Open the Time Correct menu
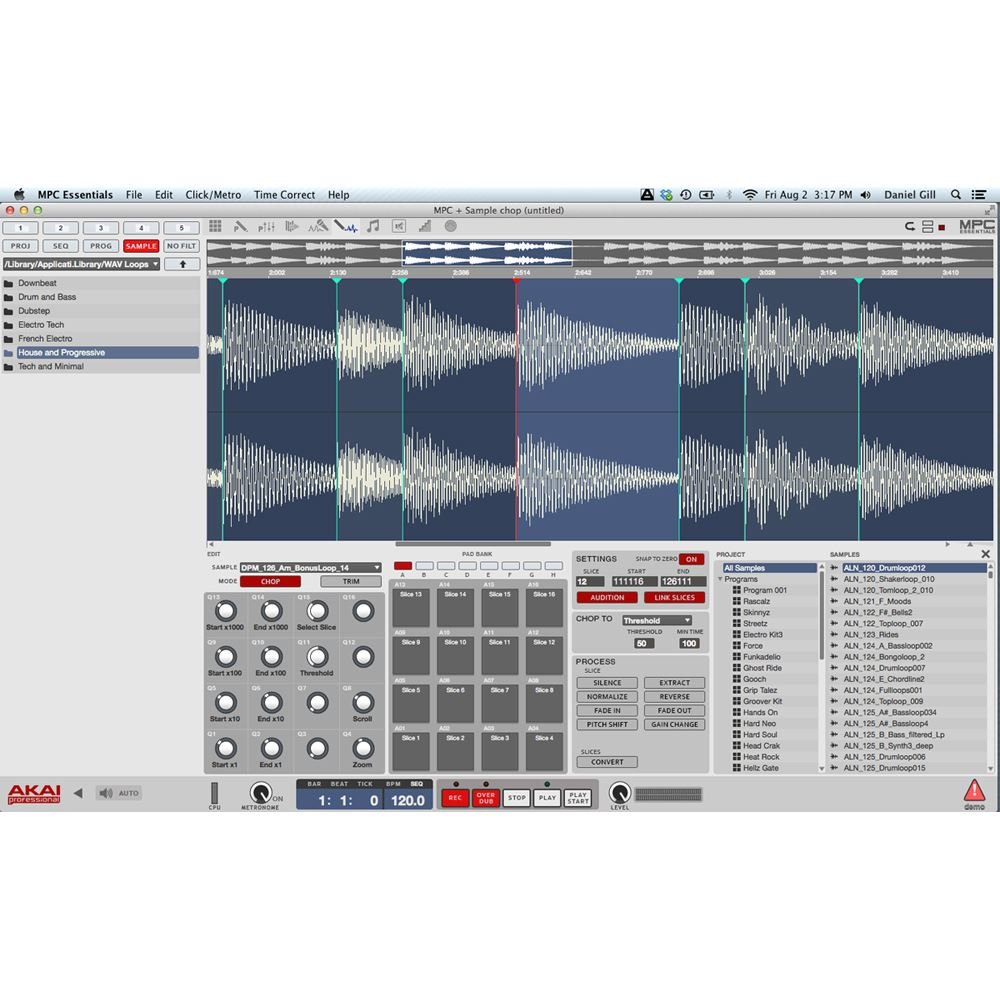Screen dimensions: 1000x1000 [284, 195]
